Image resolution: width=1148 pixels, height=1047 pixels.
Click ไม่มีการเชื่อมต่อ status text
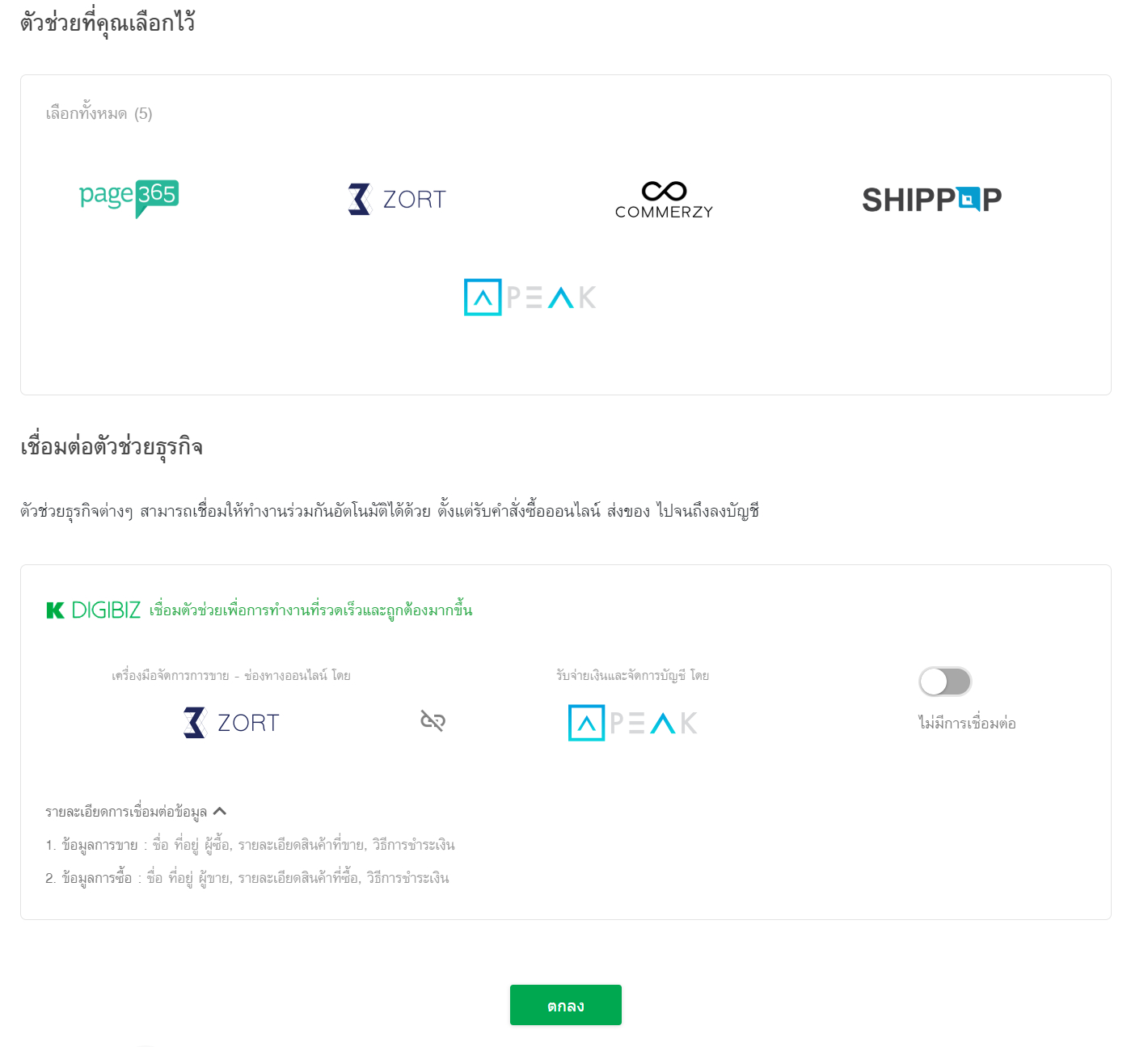pyautogui.click(x=967, y=723)
